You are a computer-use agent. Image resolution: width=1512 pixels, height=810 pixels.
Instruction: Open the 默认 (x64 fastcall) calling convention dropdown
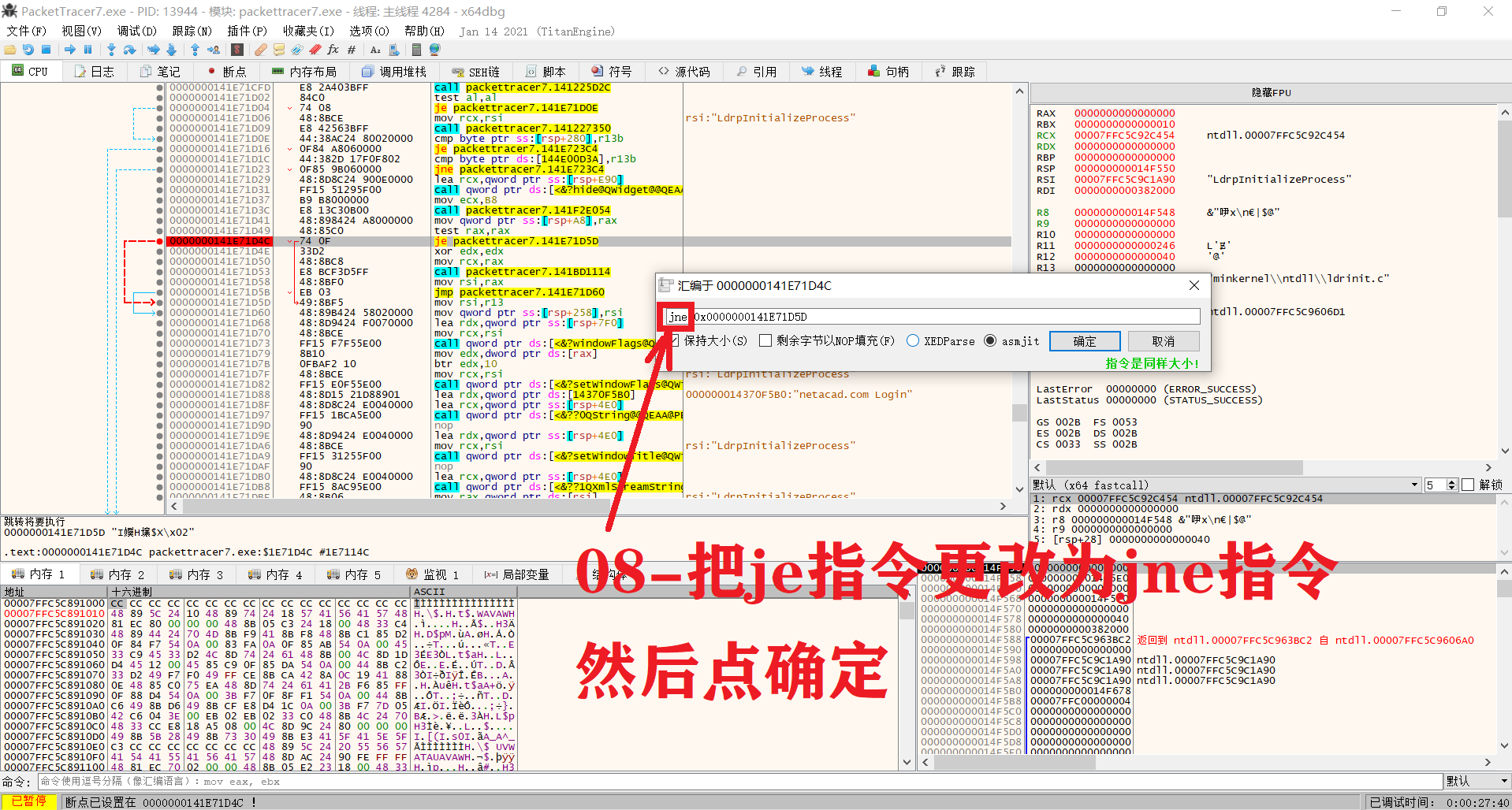[1413, 485]
